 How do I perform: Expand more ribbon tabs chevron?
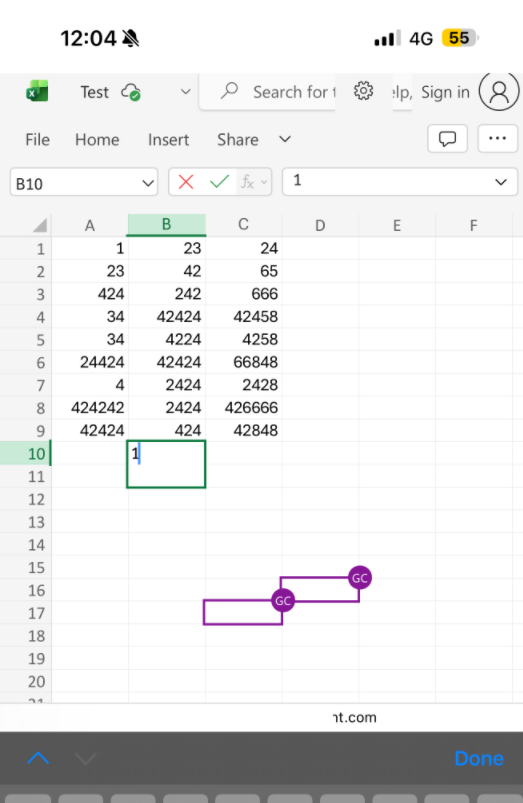pyautogui.click(x=285, y=139)
